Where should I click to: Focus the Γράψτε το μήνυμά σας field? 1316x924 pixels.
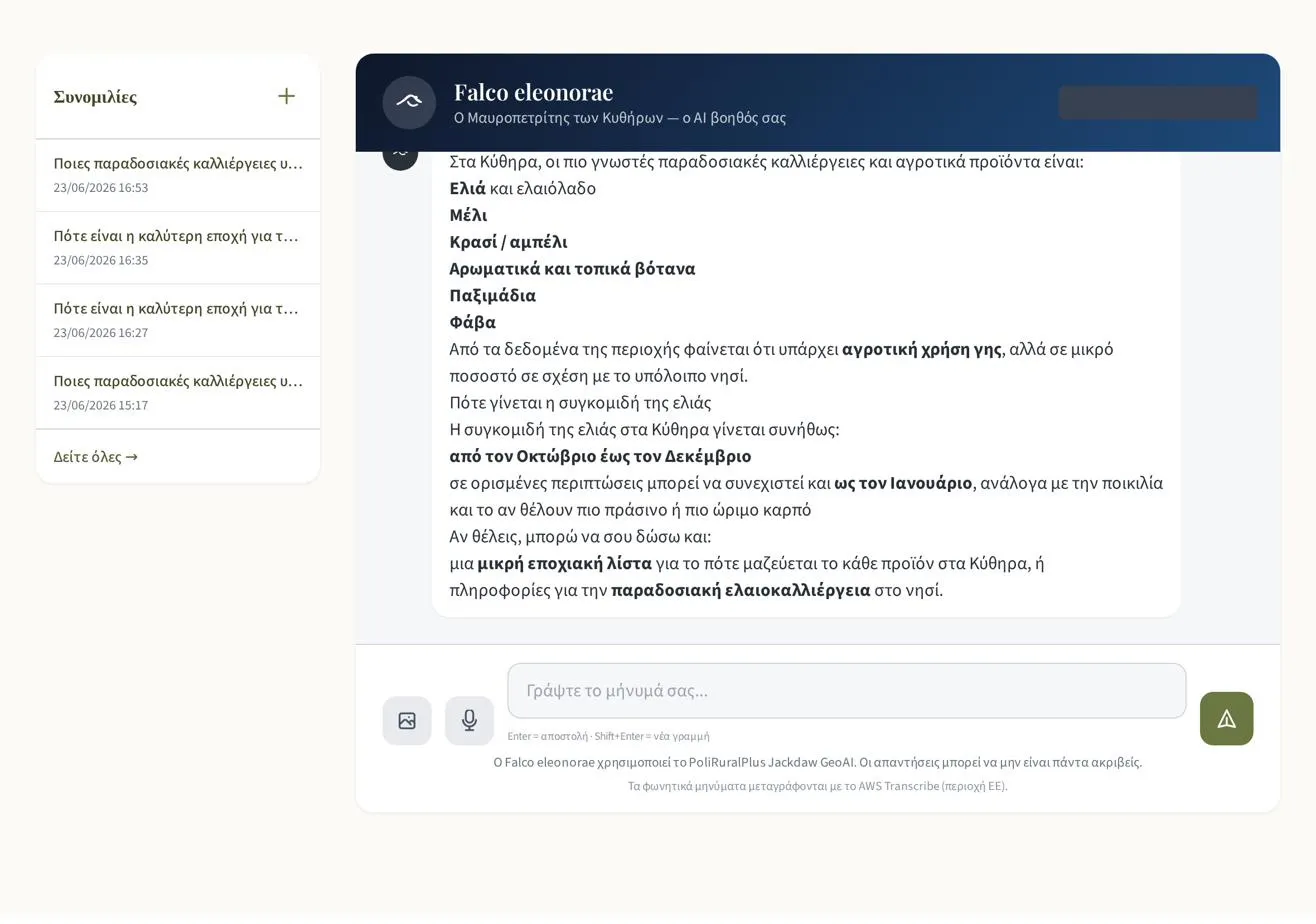click(x=846, y=690)
